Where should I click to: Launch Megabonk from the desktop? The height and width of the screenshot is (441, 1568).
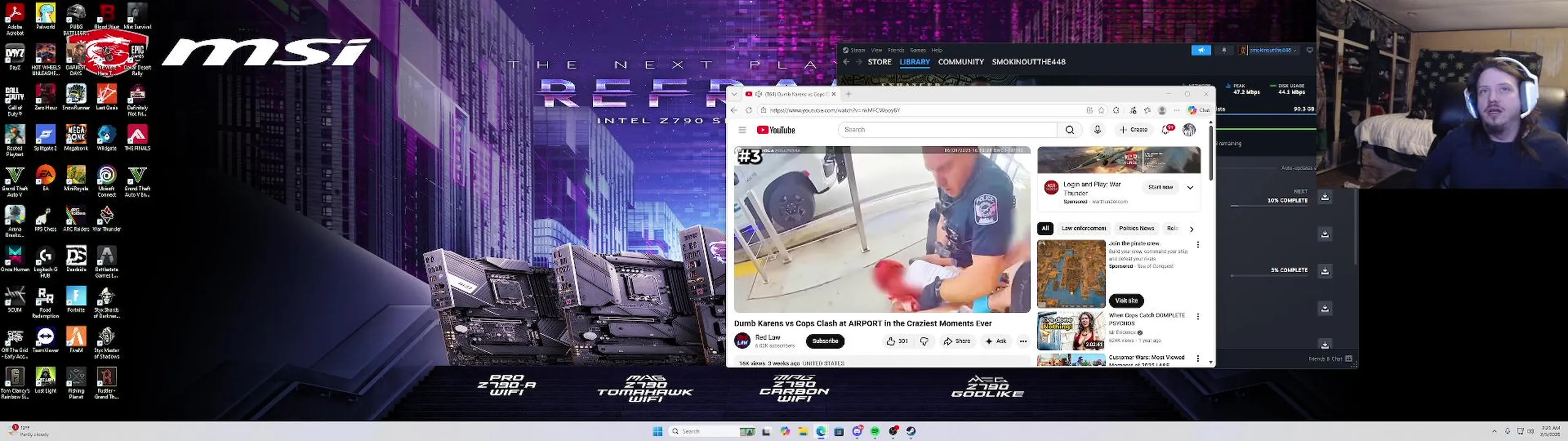pyautogui.click(x=76, y=138)
